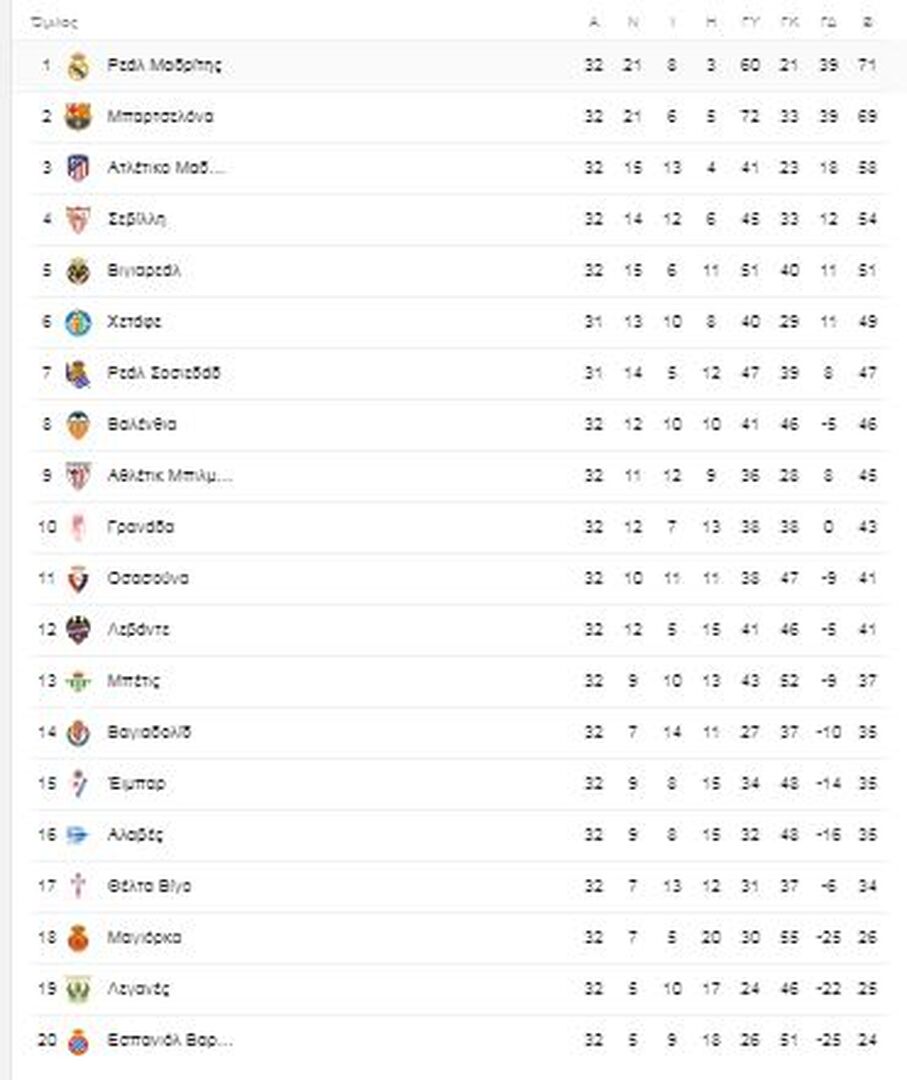Click Real Madrid's 71 points value
Image resolution: width=907 pixels, height=1080 pixels.
coord(867,65)
